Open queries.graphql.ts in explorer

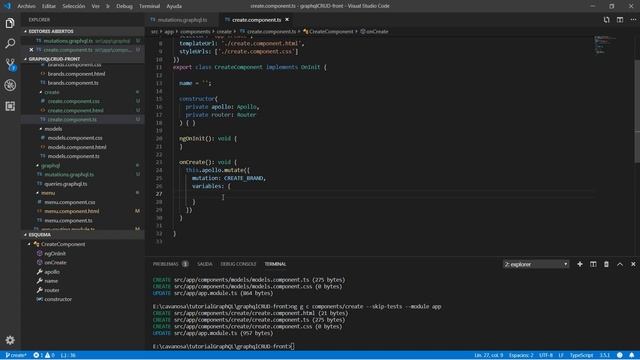click(66, 184)
